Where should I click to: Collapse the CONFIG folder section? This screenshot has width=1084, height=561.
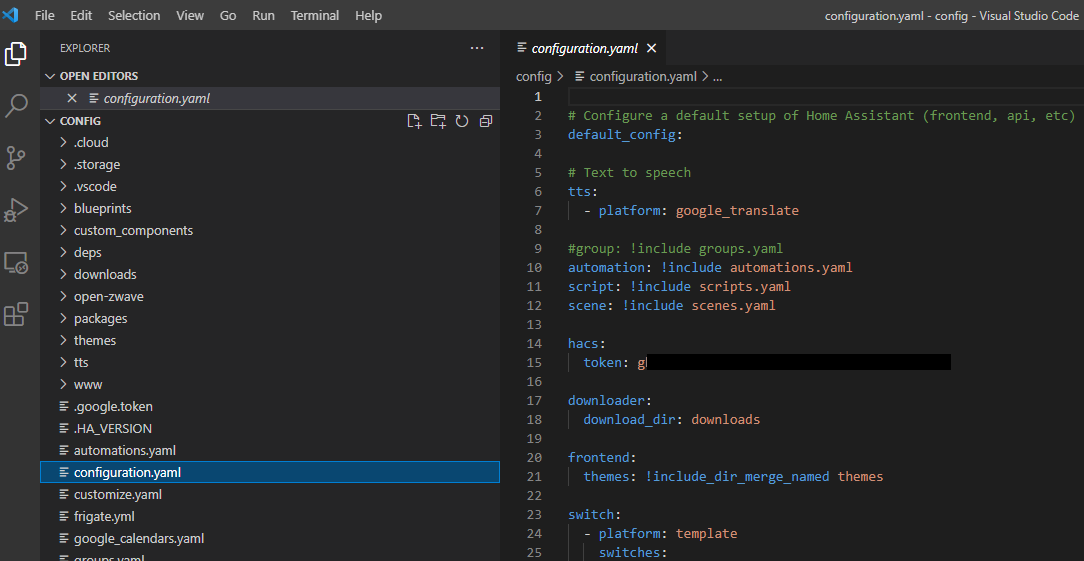tap(50, 121)
